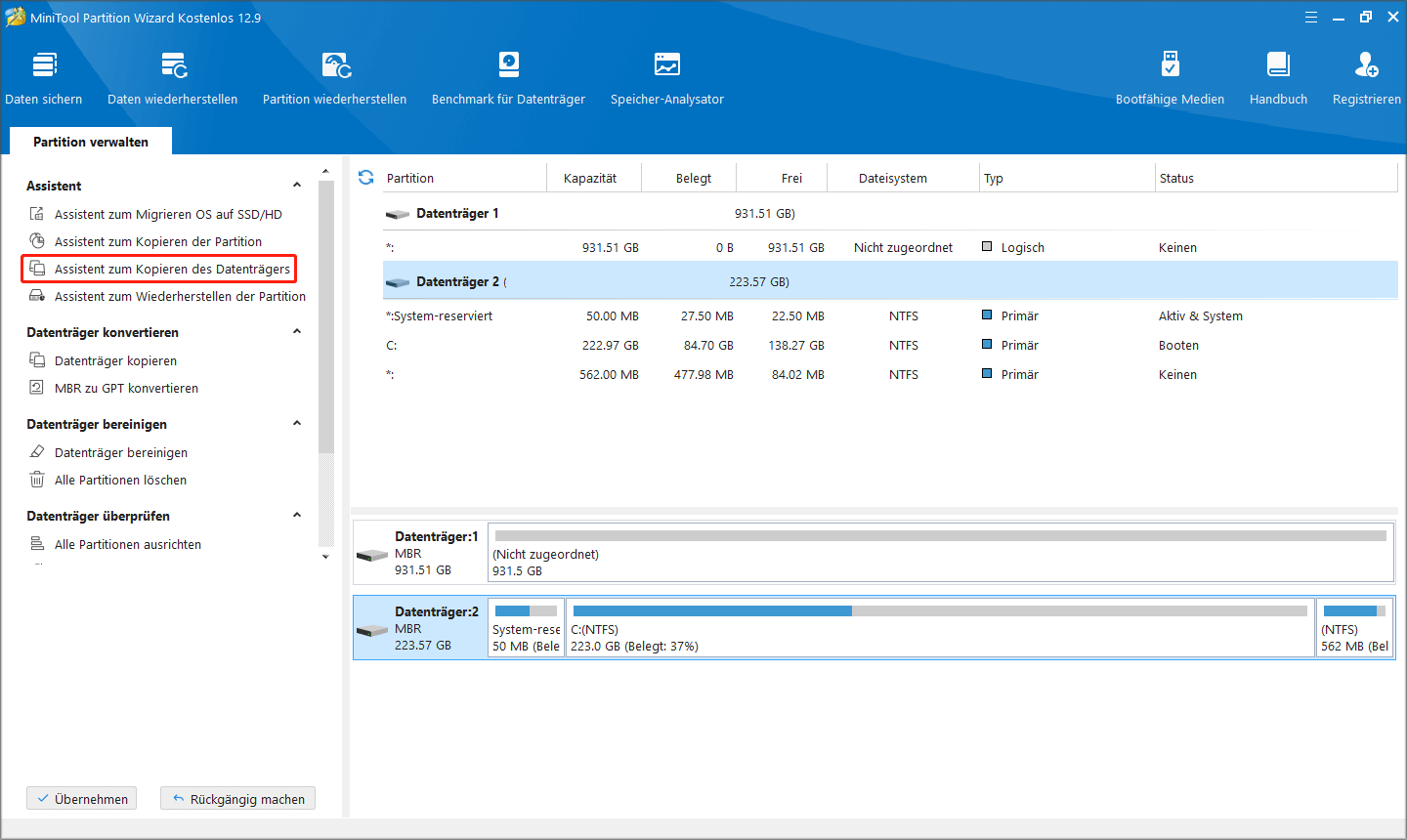Launch Partition wiederherstellen tool
Image resolution: width=1407 pixels, height=840 pixels.
[x=335, y=78]
